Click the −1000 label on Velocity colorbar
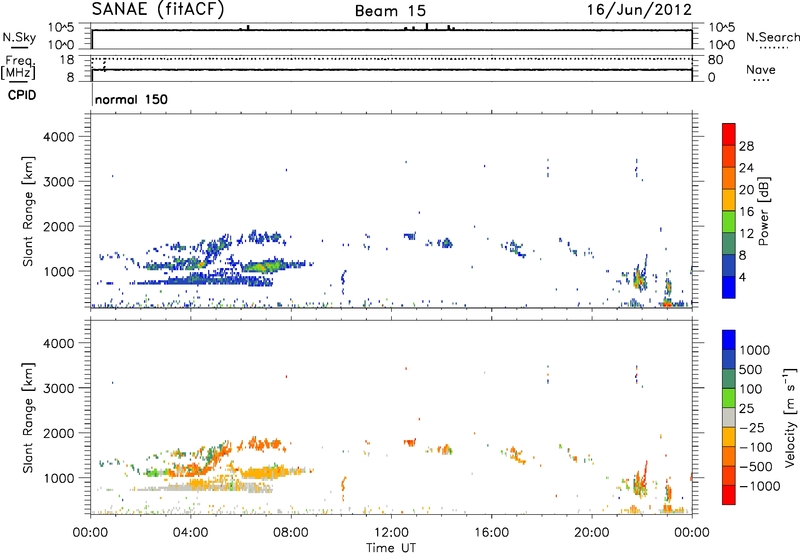This screenshot has width=800, height=554. coord(760,486)
